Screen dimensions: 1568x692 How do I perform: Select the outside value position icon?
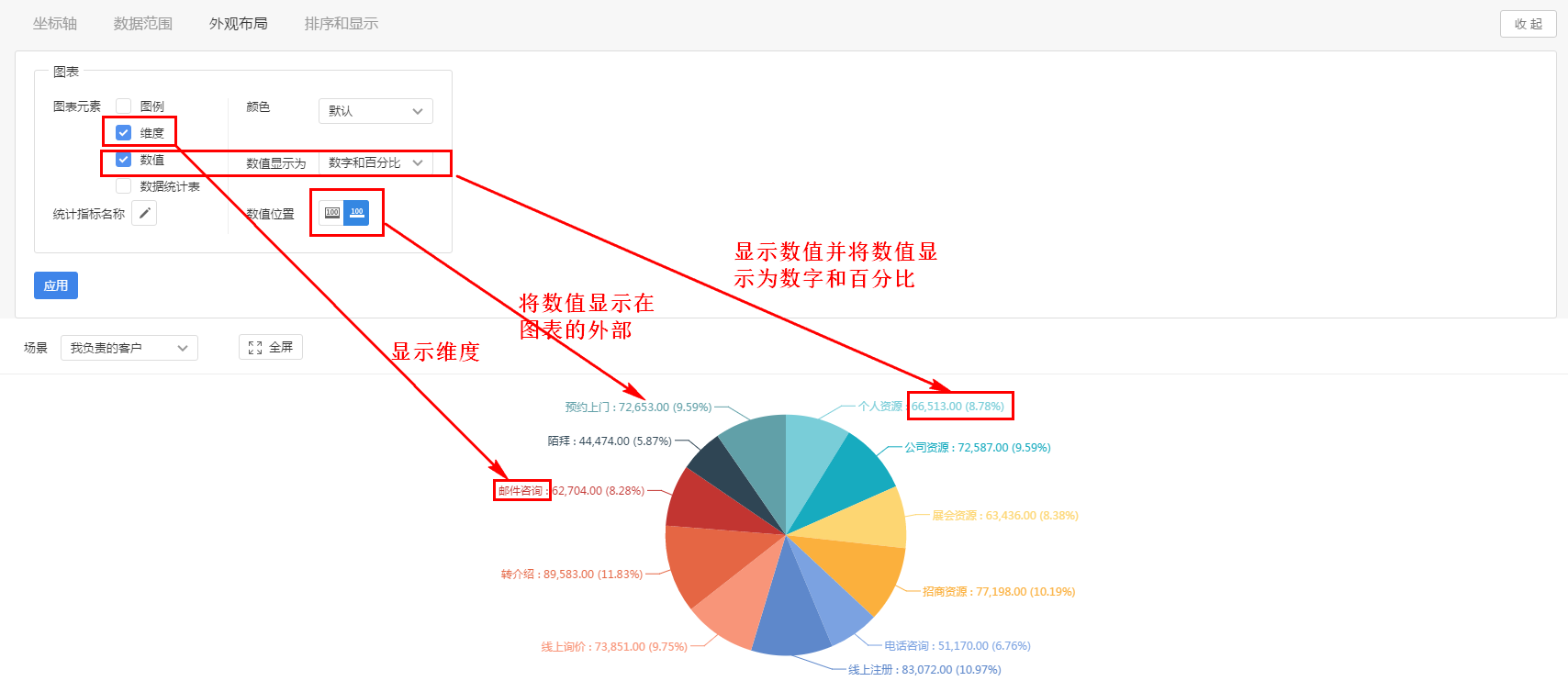click(357, 213)
